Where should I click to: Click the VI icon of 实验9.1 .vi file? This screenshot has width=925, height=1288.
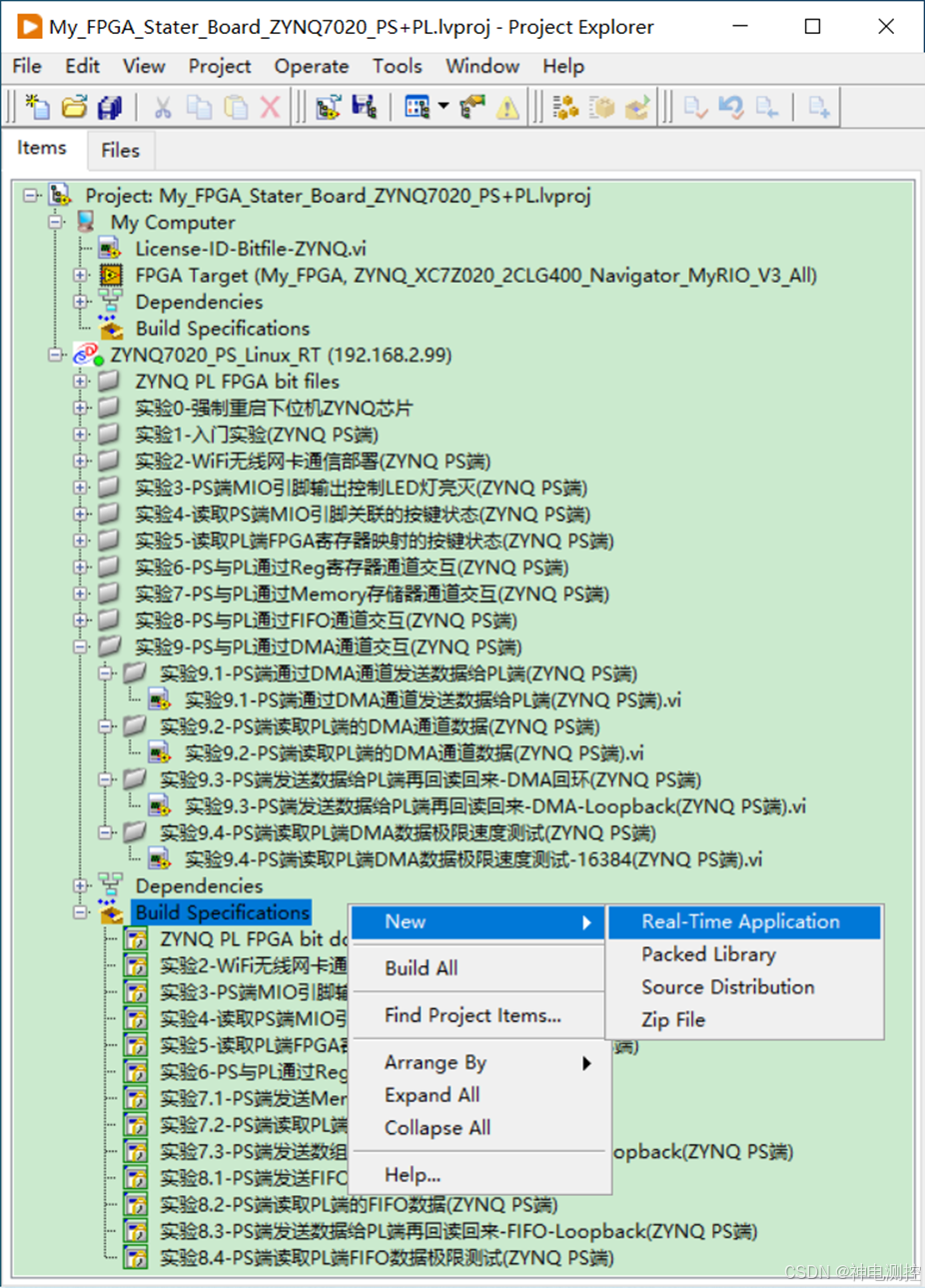click(159, 699)
